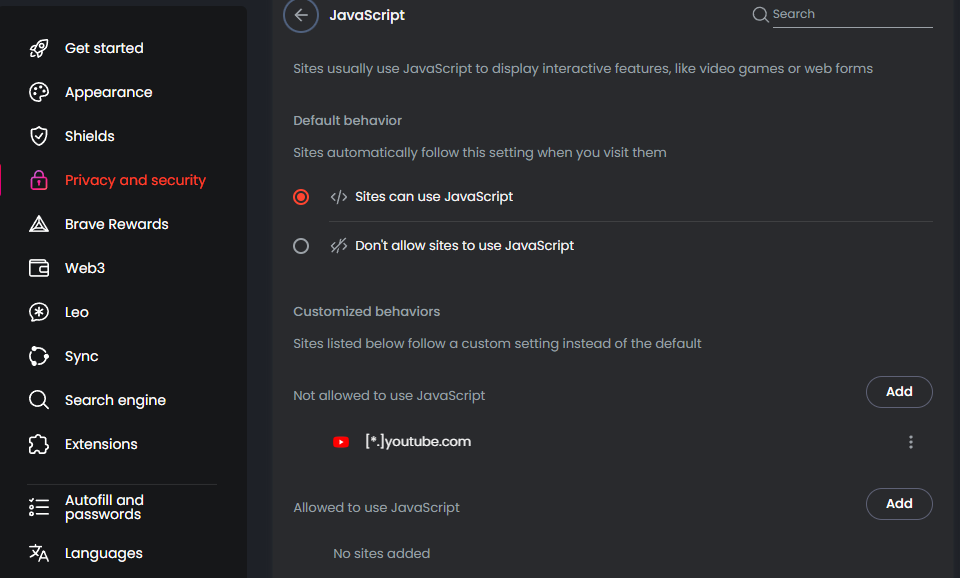Open Get started via rocket icon
The image size is (960, 578).
tap(39, 48)
